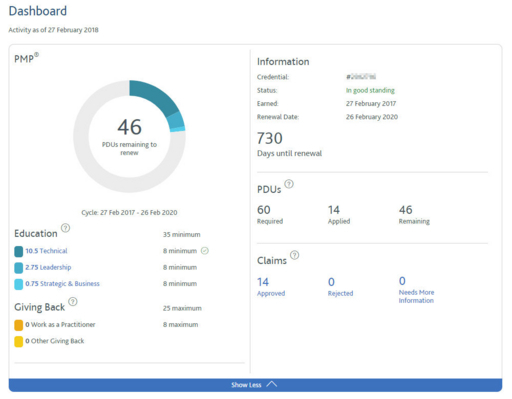This screenshot has height=399, width=512.
Task: Click the green checkmark beside Technical minimum
Action: [205, 251]
